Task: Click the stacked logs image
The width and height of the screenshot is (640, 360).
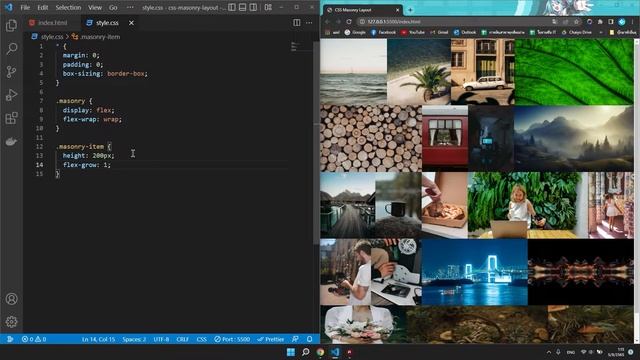Action: pyautogui.click(x=371, y=138)
